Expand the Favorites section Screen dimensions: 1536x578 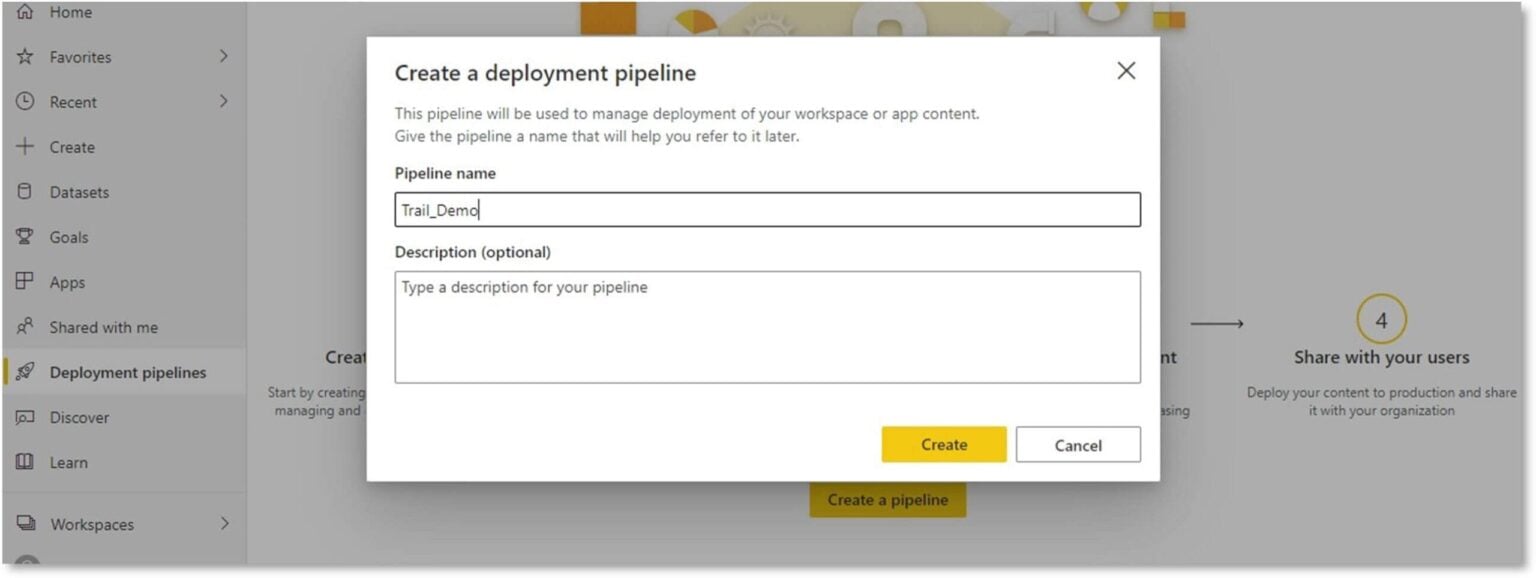click(x=222, y=57)
